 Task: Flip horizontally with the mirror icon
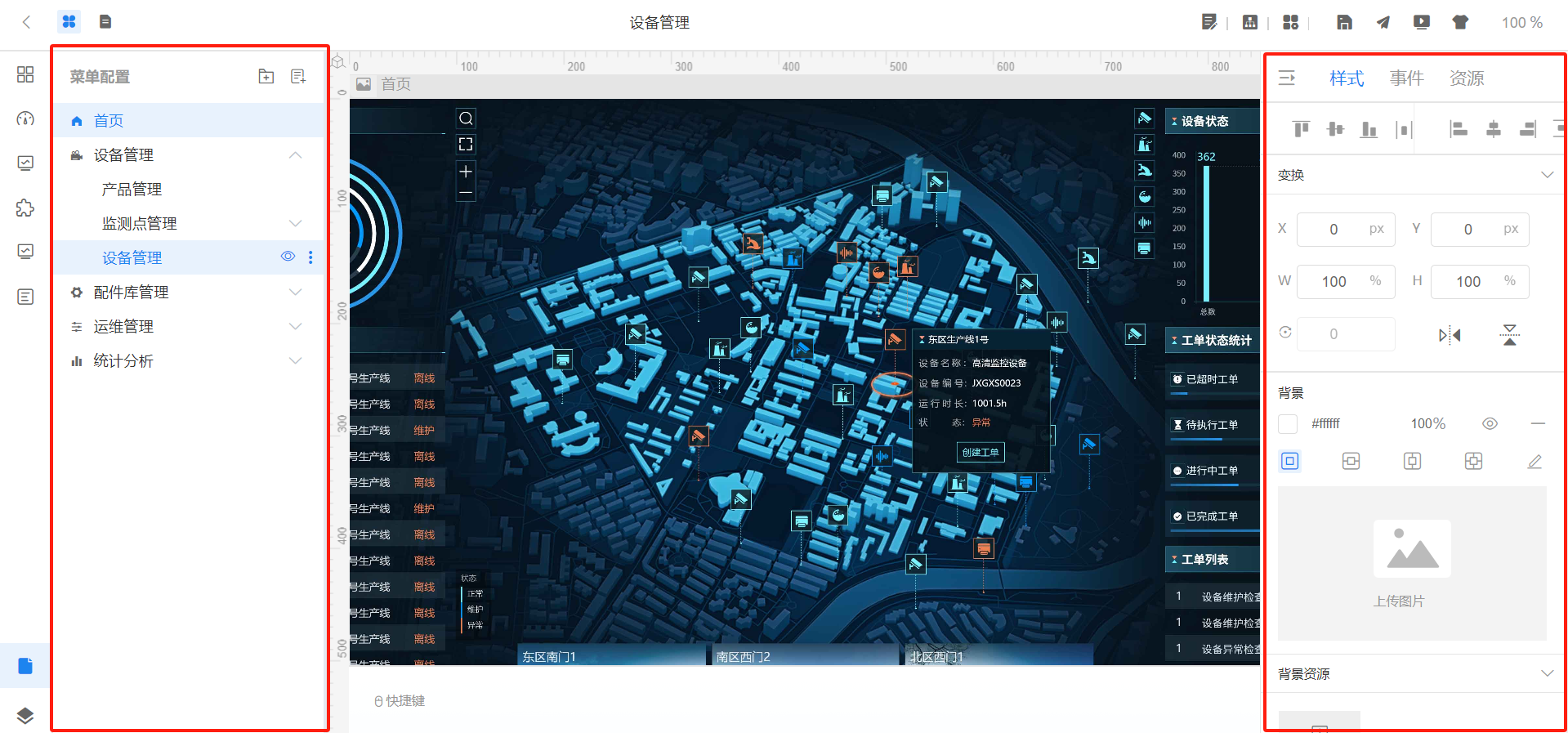(x=1450, y=335)
